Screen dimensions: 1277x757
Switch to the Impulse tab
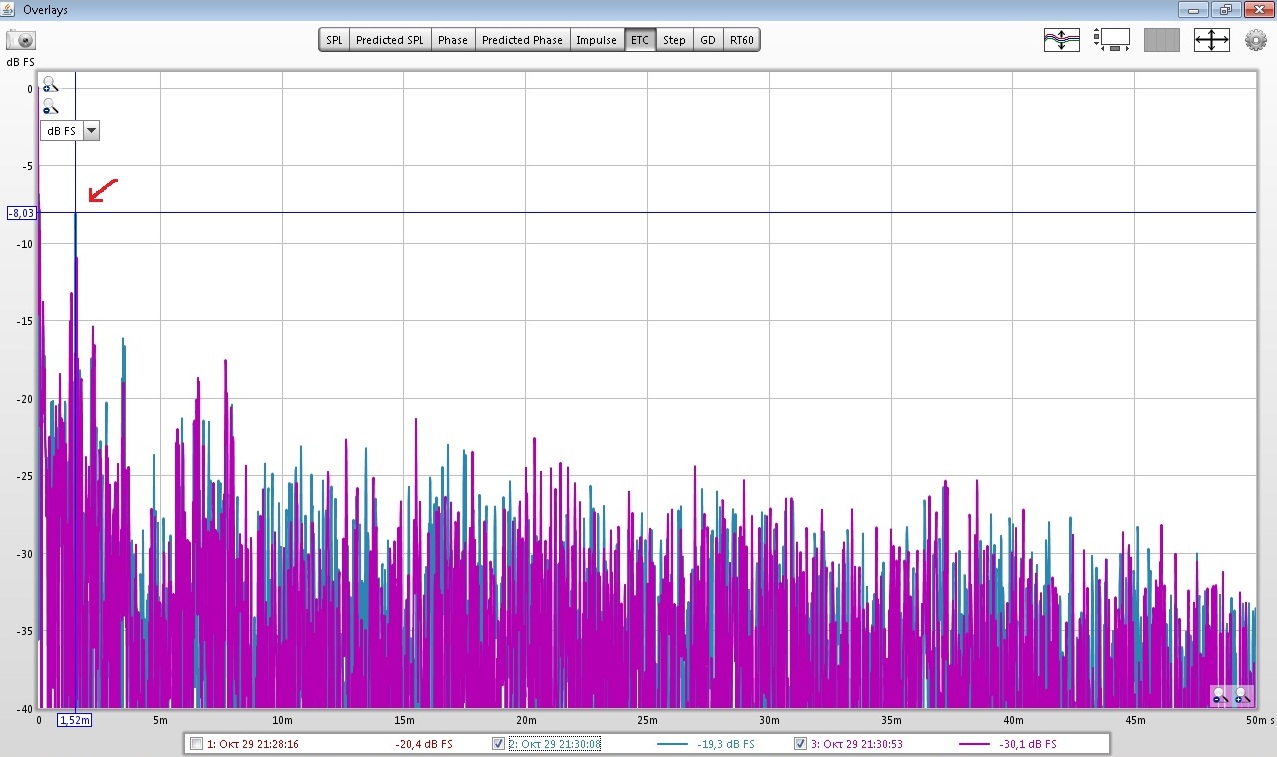(596, 40)
